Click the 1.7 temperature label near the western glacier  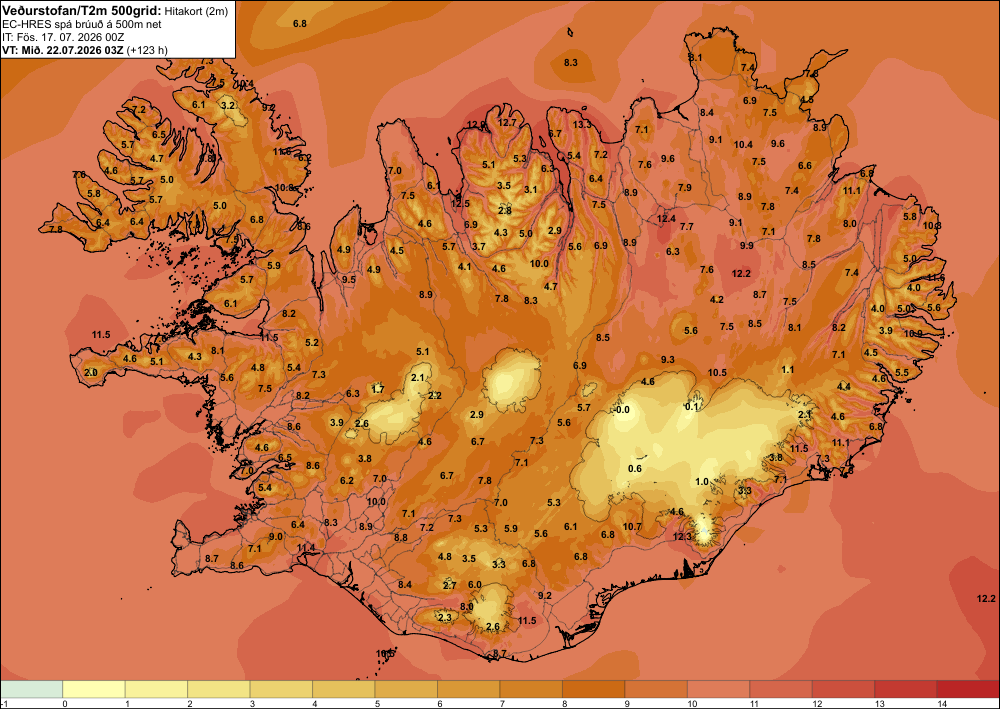(x=378, y=389)
